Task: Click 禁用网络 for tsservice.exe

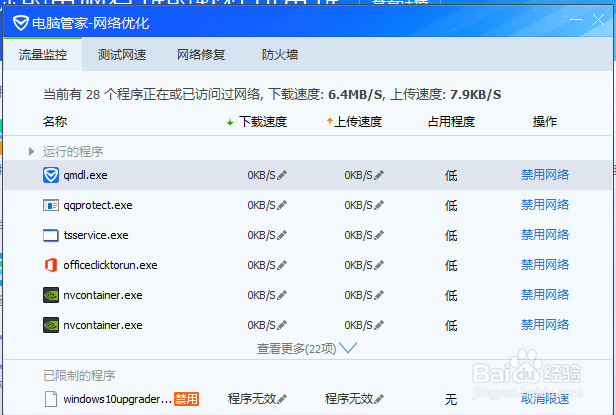Action: tap(545, 235)
